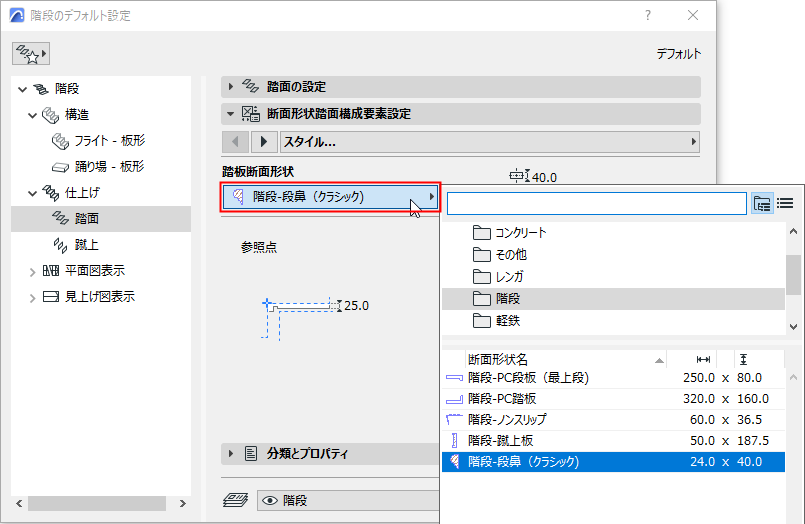Image resolution: width=805 pixels, height=524 pixels.
Task: Collapse the 仕上げ tree node
Action: click(x=32, y=193)
